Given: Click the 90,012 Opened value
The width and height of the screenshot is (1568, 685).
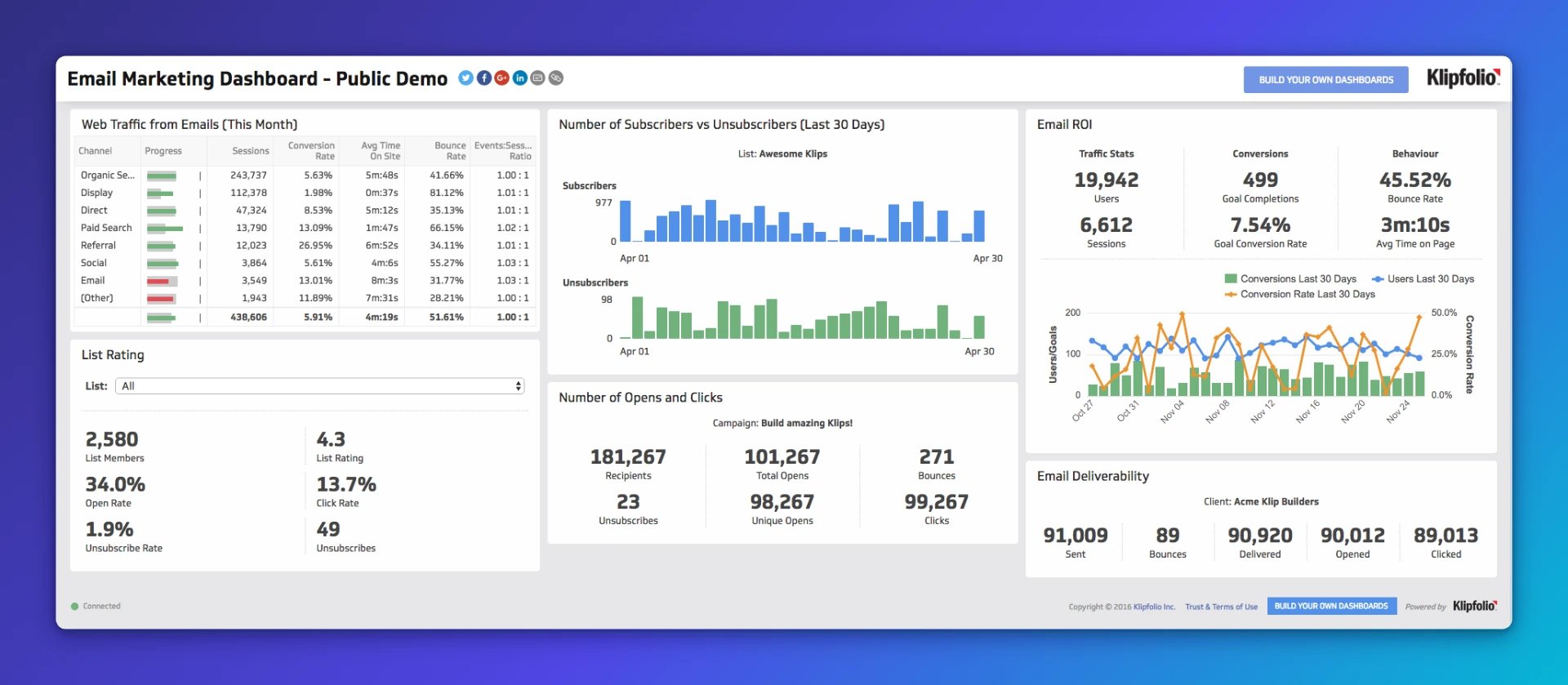Looking at the screenshot, I should (1352, 535).
